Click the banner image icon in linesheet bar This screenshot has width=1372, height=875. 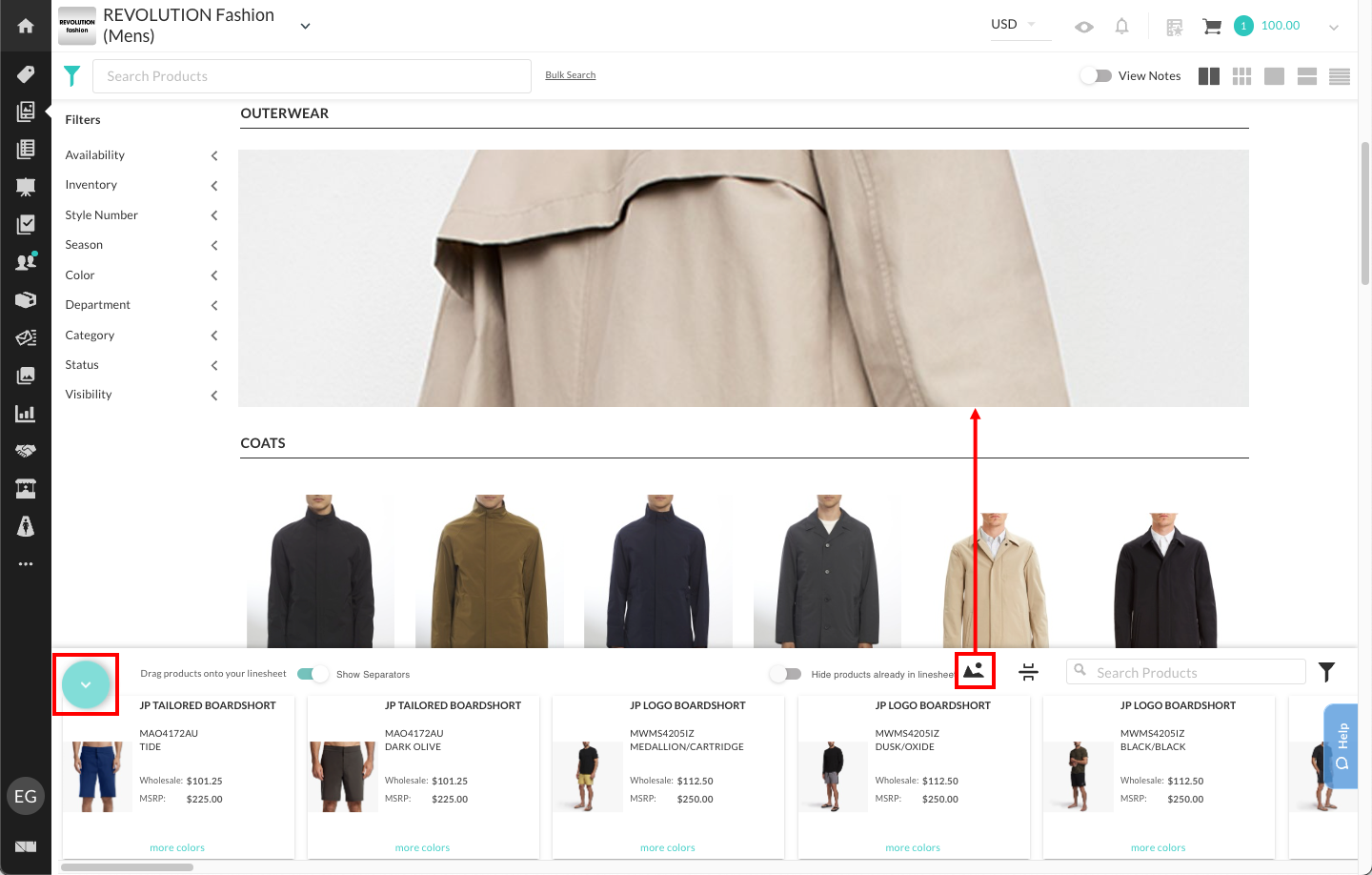pyautogui.click(x=974, y=671)
